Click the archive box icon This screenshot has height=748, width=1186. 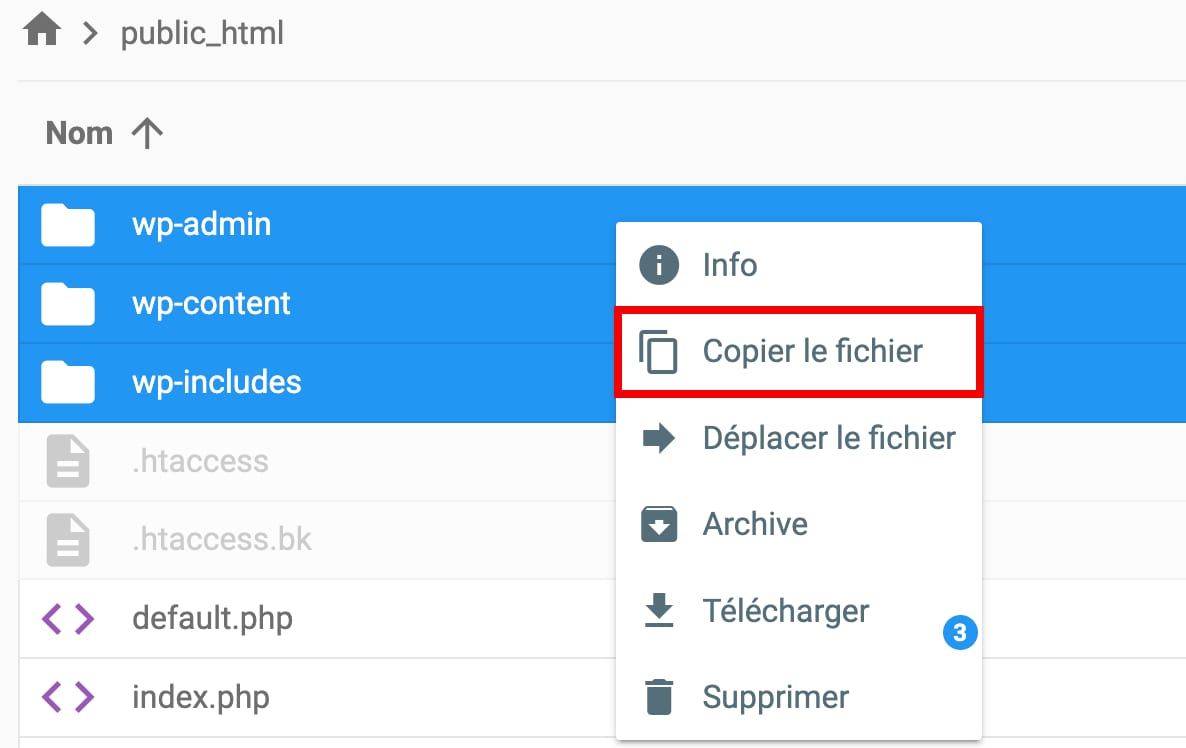[x=658, y=524]
